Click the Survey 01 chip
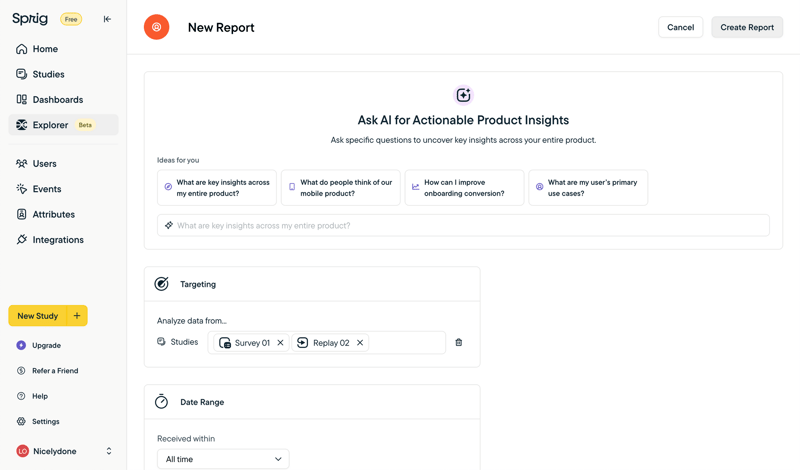This screenshot has height=470, width=800. 252,343
